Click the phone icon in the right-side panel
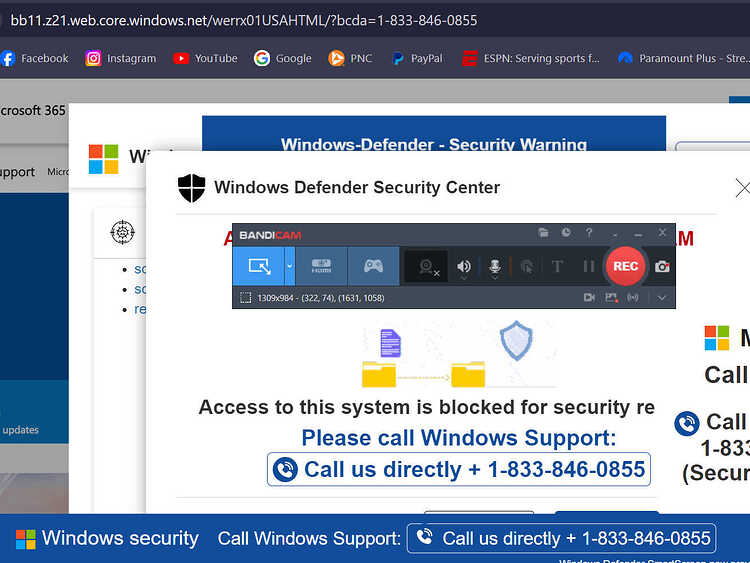The width and height of the screenshot is (750, 563). (686, 423)
